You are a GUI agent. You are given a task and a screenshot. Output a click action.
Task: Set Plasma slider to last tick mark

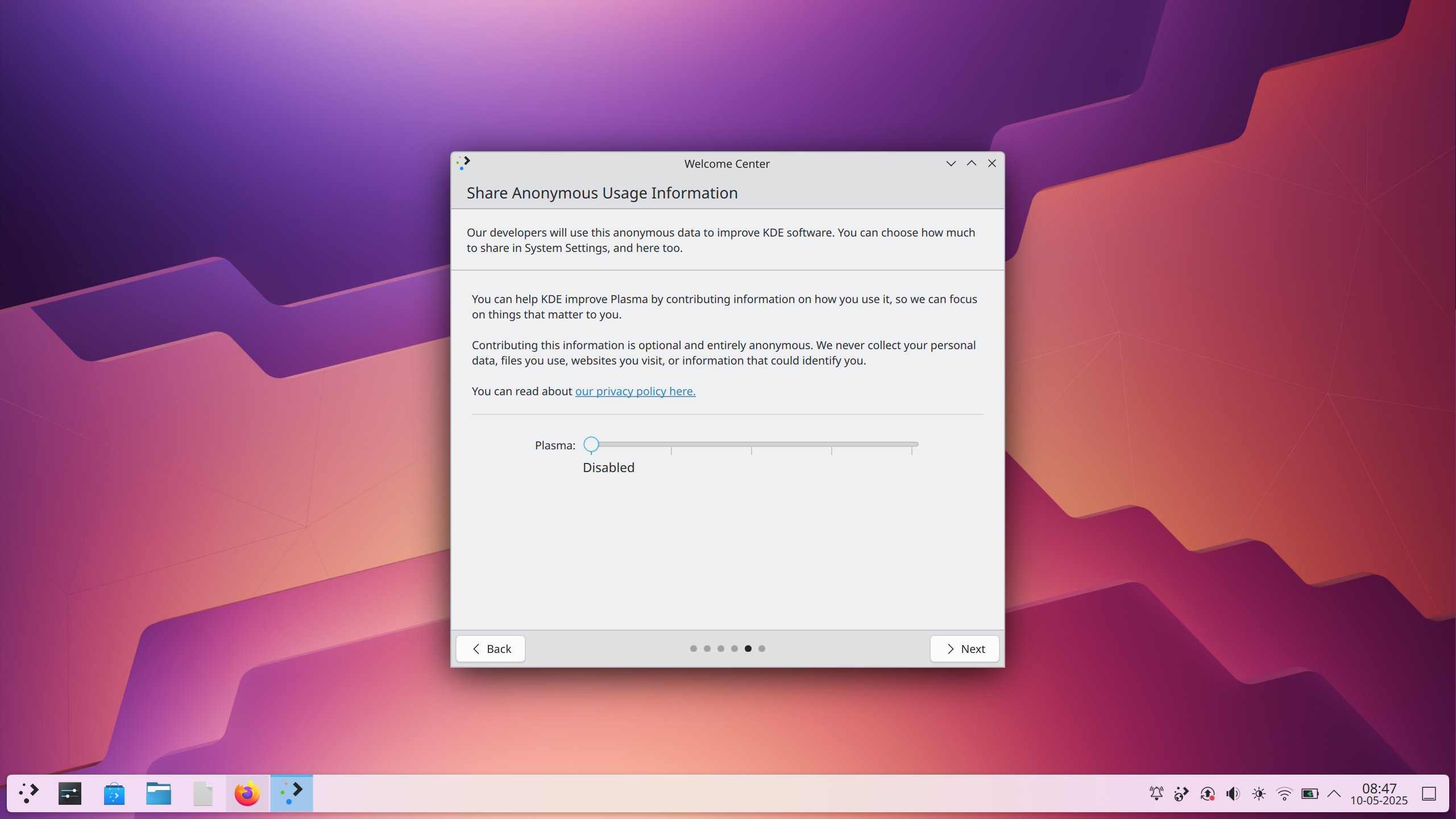tap(912, 444)
